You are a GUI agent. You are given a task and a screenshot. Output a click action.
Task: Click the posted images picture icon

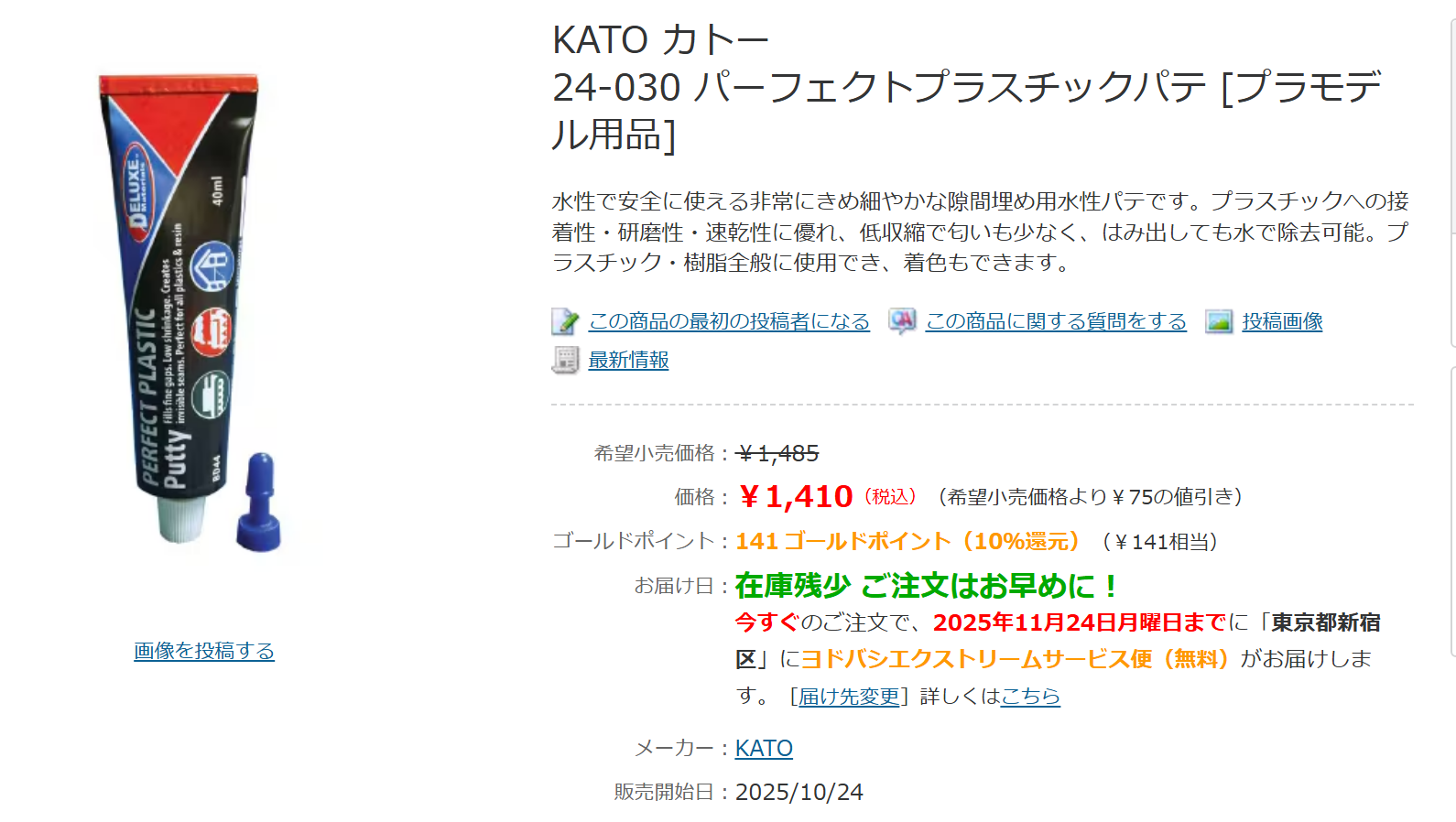click(1219, 321)
